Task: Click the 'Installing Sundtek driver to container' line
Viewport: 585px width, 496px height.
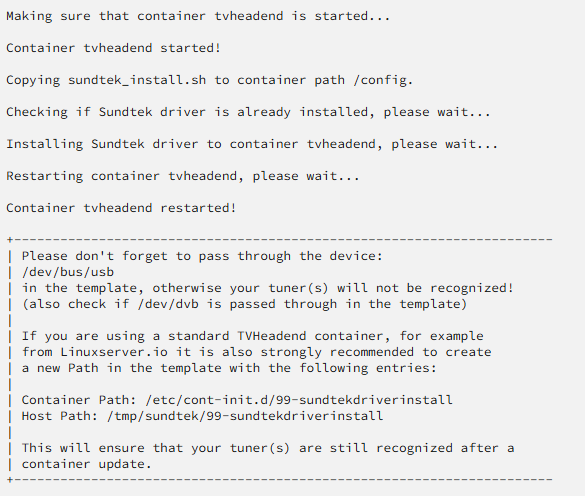Action: [x=252, y=144]
